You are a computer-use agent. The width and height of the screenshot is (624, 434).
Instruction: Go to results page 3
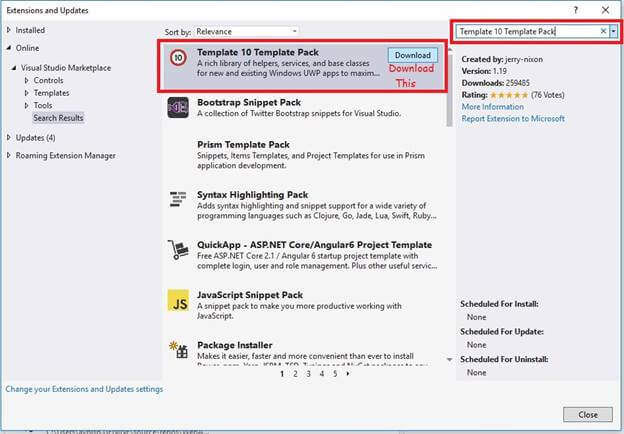(308, 374)
